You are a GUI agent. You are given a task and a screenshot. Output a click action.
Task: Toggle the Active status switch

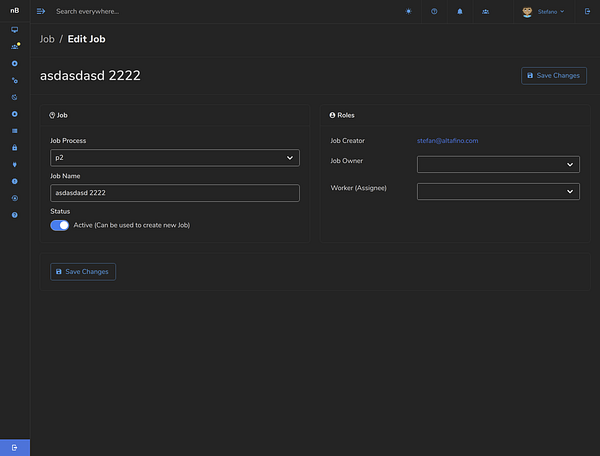(60, 225)
